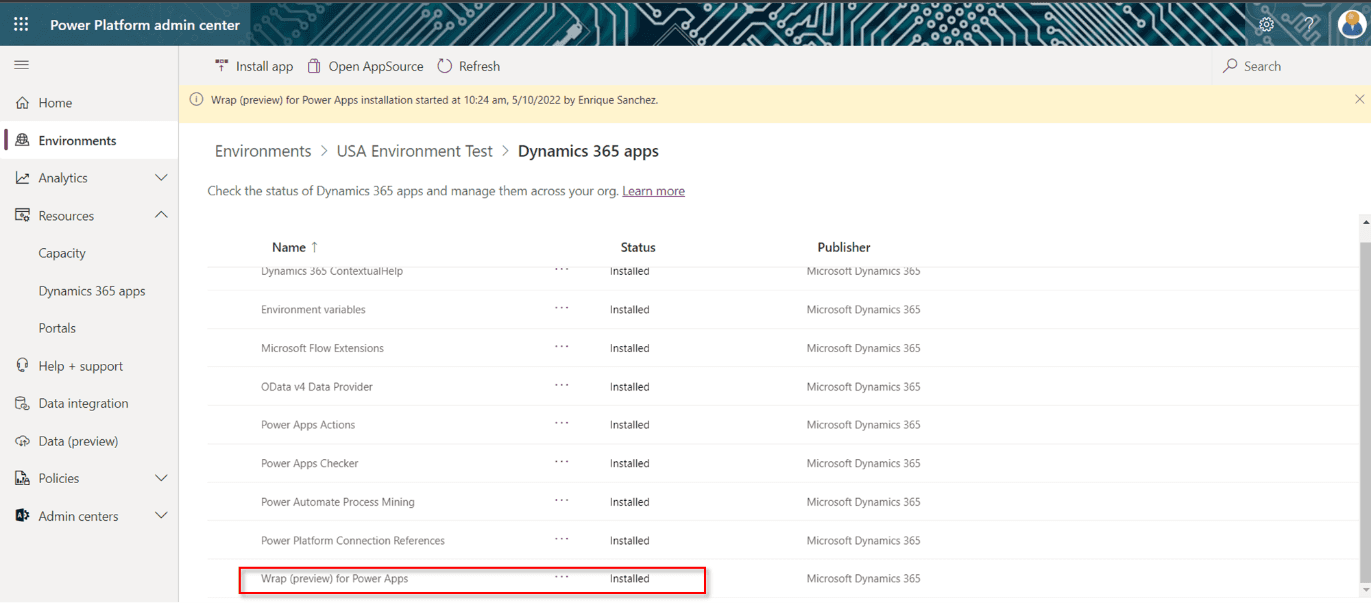
Task: Open more options for Power Platform Connection References
Action: (562, 540)
